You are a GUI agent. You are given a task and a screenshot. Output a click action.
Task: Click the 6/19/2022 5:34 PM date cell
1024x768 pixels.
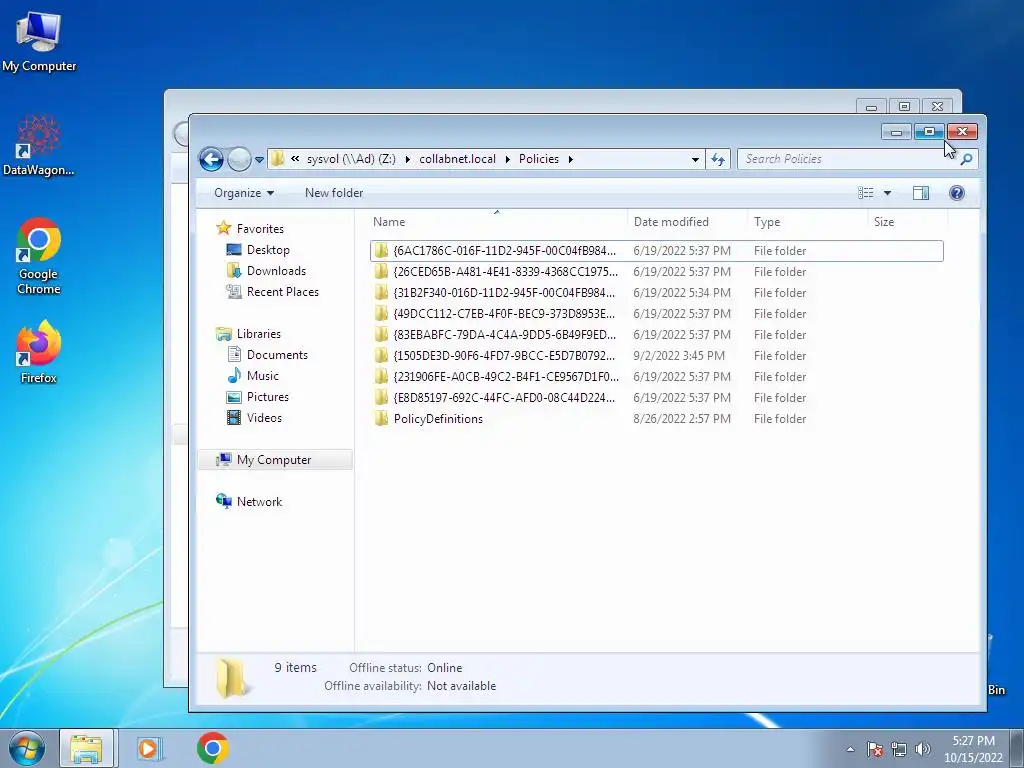(x=682, y=293)
